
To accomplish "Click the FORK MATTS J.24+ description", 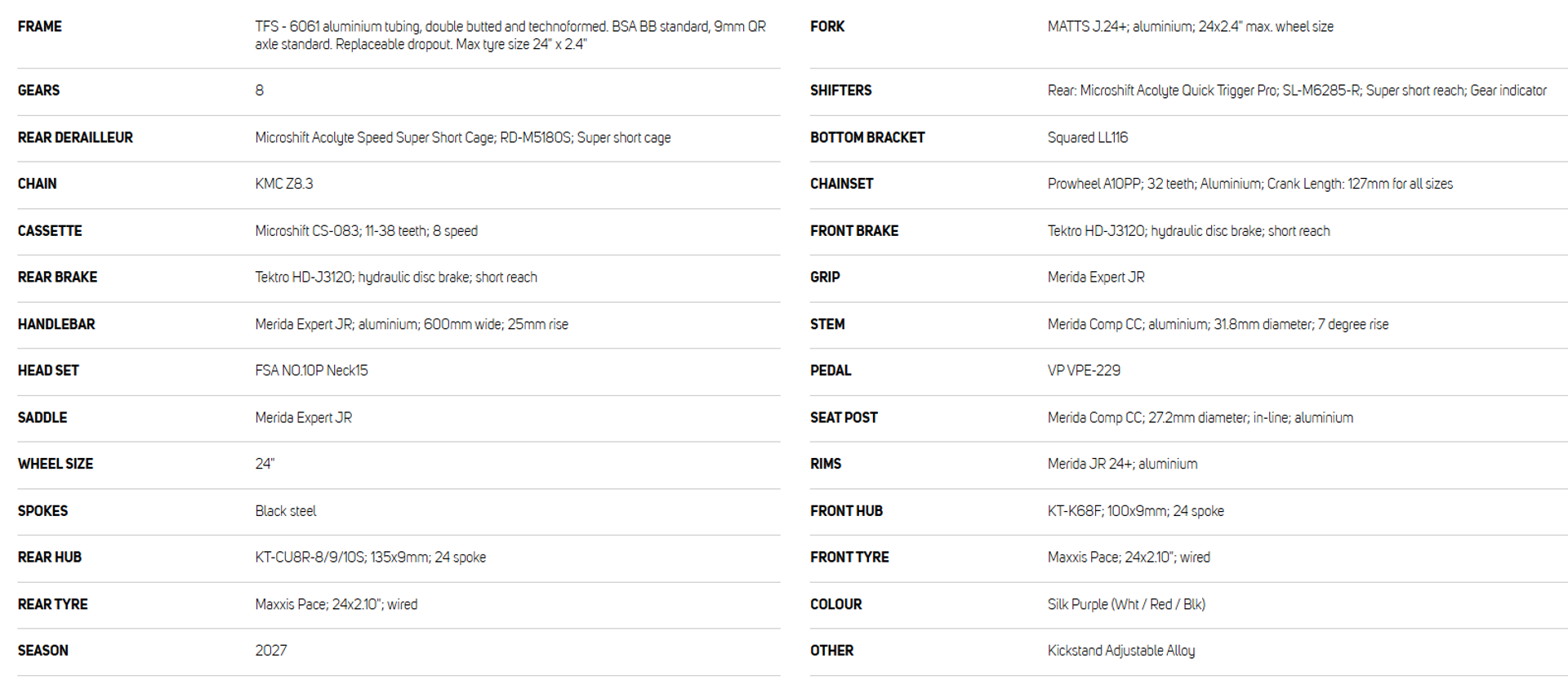I will (1190, 27).
